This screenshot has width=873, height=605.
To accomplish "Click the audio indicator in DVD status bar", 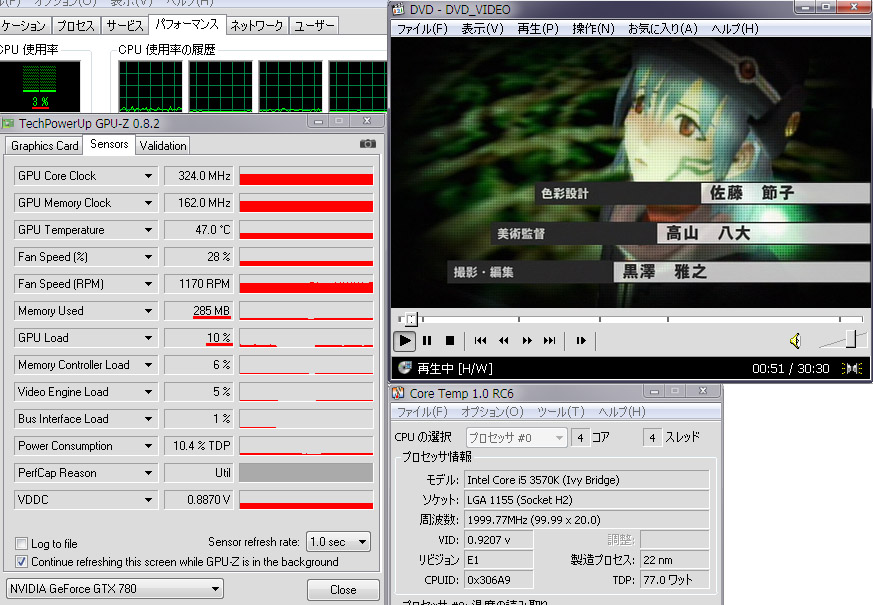I will pyautogui.click(x=852, y=368).
